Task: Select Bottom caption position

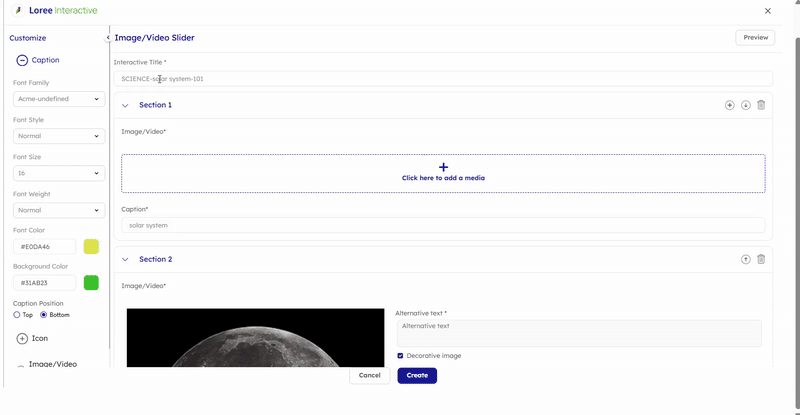Action: pos(44,315)
